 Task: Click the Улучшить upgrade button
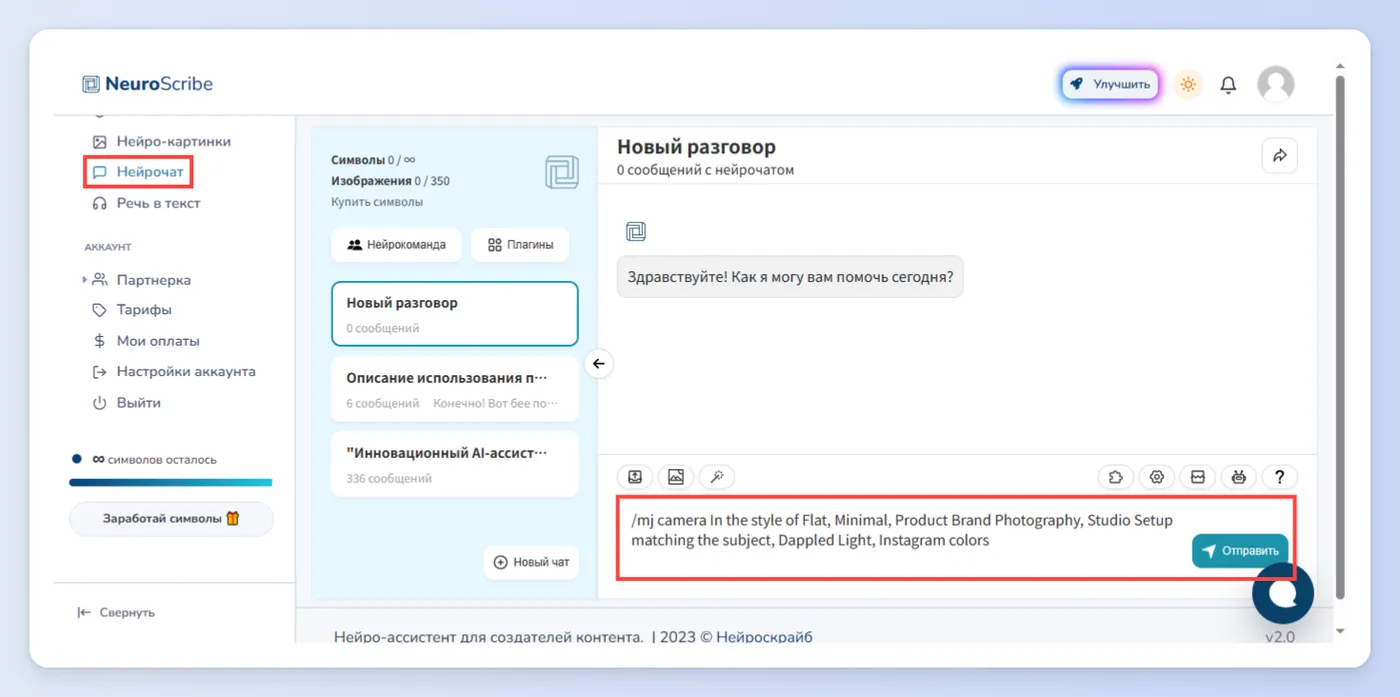coord(1110,85)
